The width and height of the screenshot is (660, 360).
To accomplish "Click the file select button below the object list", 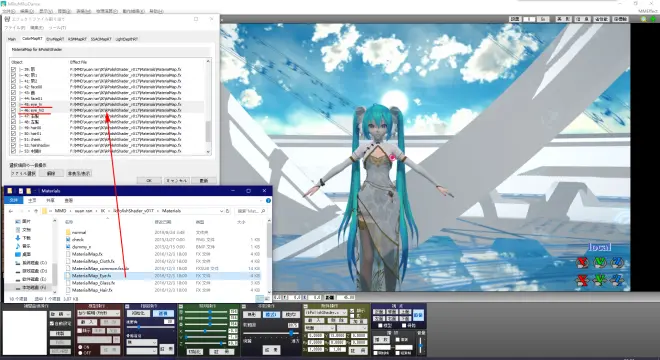I will [x=23, y=173].
